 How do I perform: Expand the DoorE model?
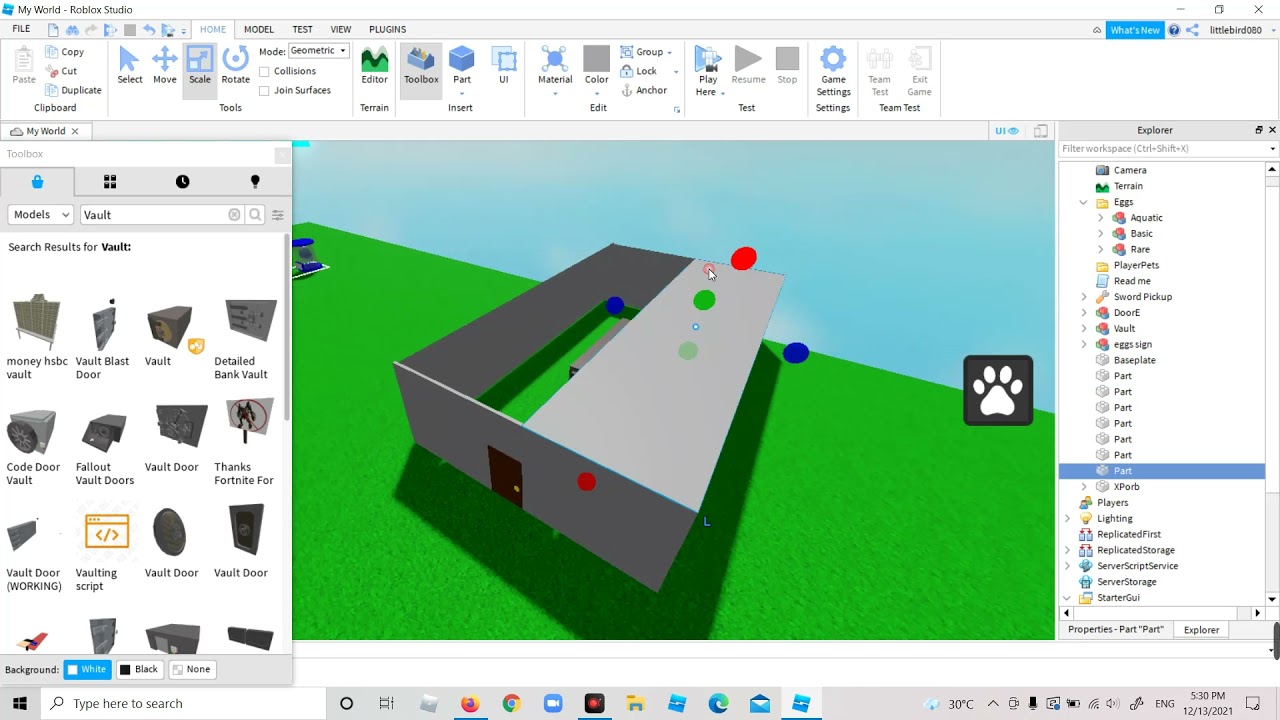1084,313
